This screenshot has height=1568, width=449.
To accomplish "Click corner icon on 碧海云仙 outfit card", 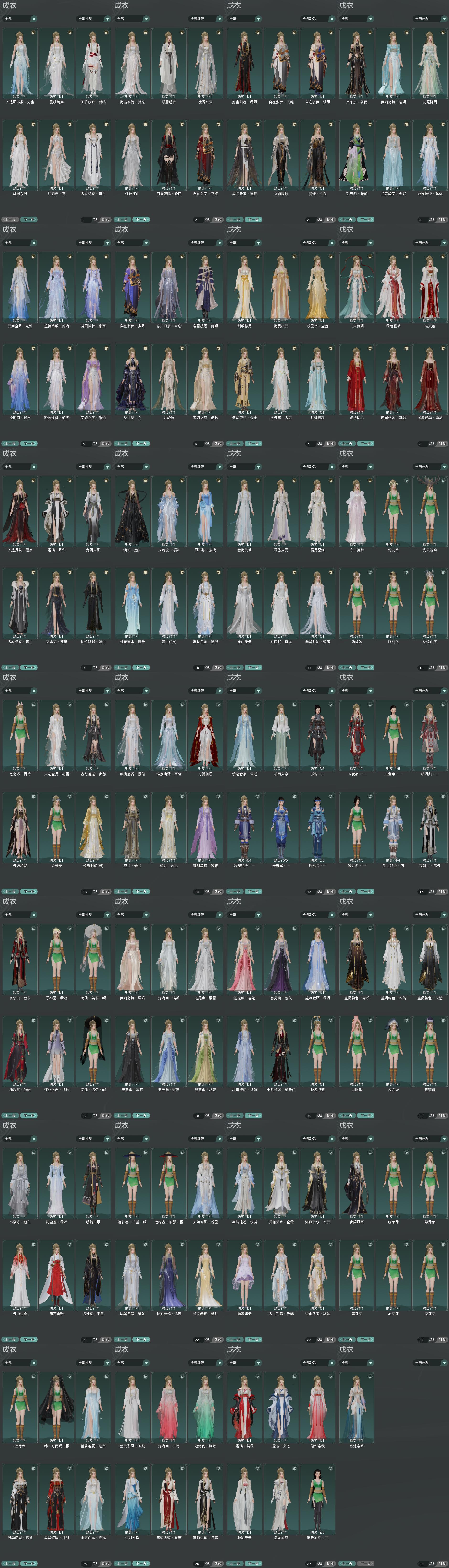I will (x=257, y=480).
